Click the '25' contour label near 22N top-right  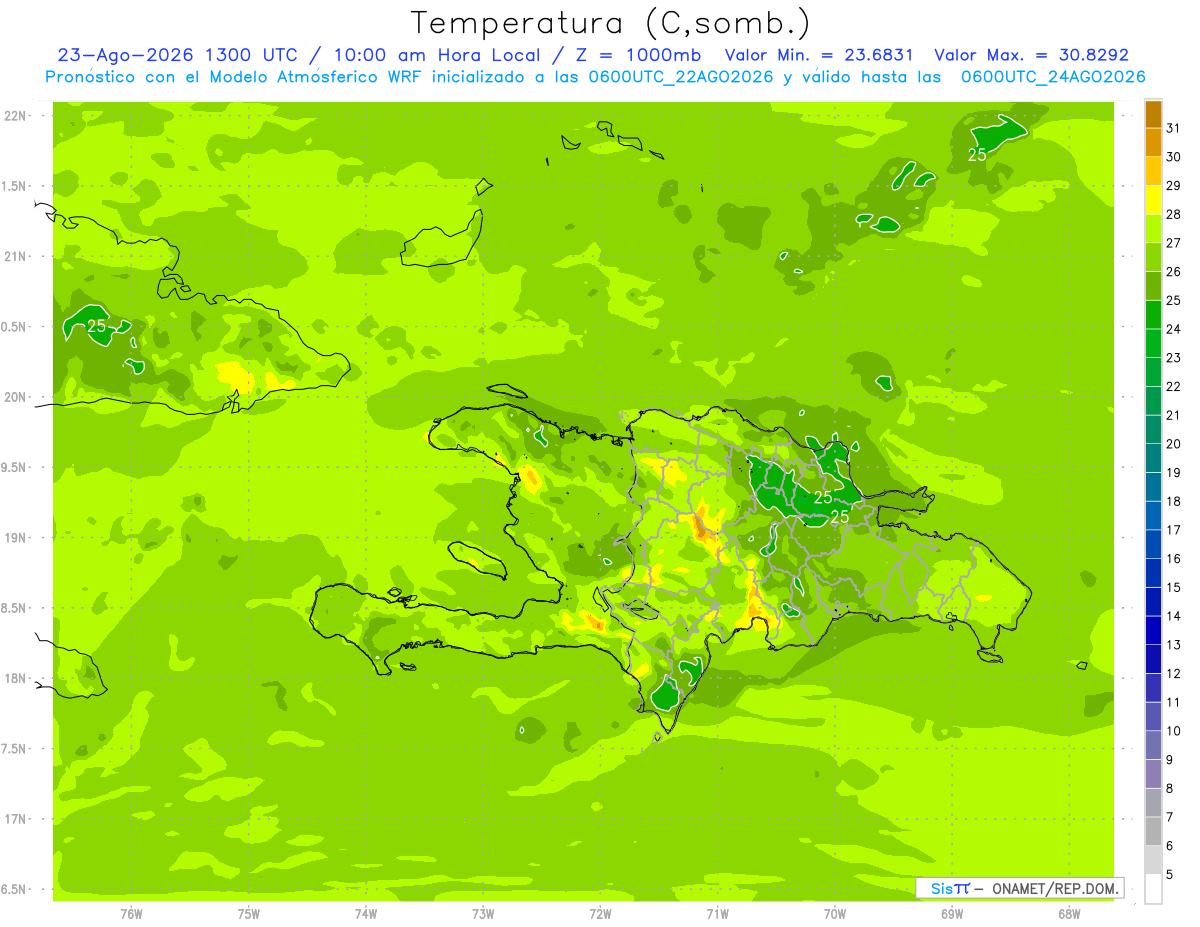(977, 154)
